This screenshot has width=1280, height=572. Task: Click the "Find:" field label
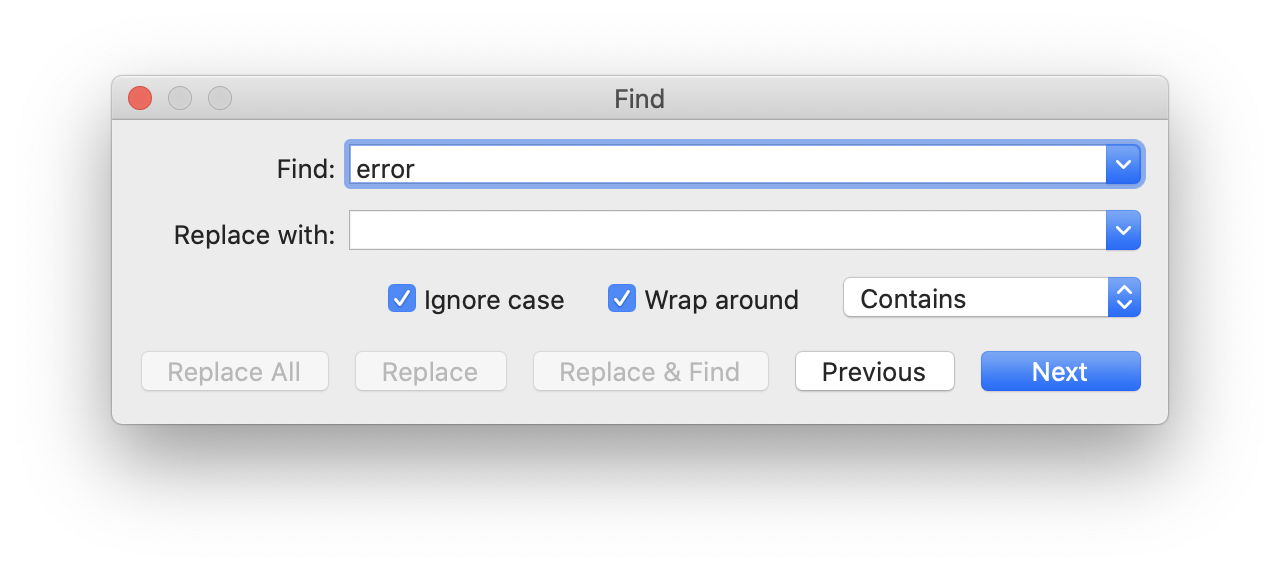coord(306,169)
